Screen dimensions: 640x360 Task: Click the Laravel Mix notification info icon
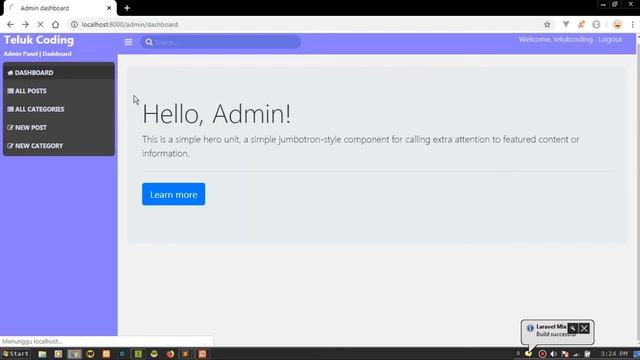pyautogui.click(x=530, y=328)
